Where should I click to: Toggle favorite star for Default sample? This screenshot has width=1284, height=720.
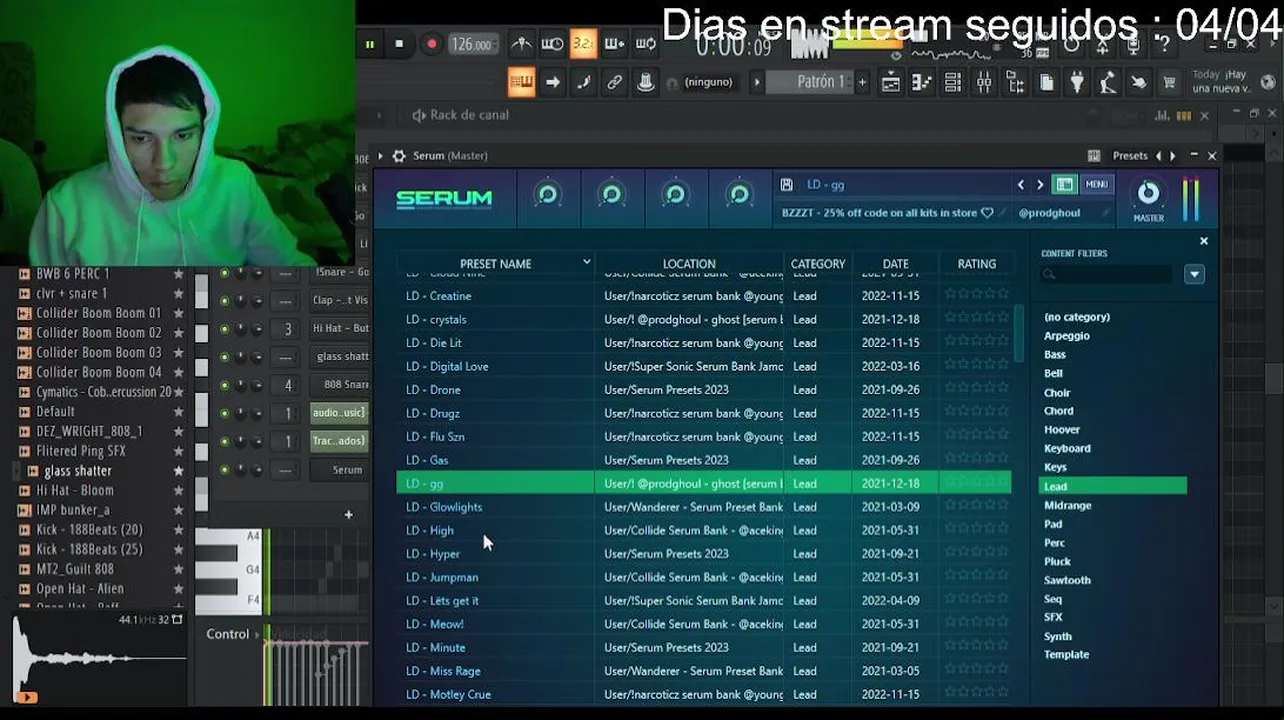pos(179,412)
